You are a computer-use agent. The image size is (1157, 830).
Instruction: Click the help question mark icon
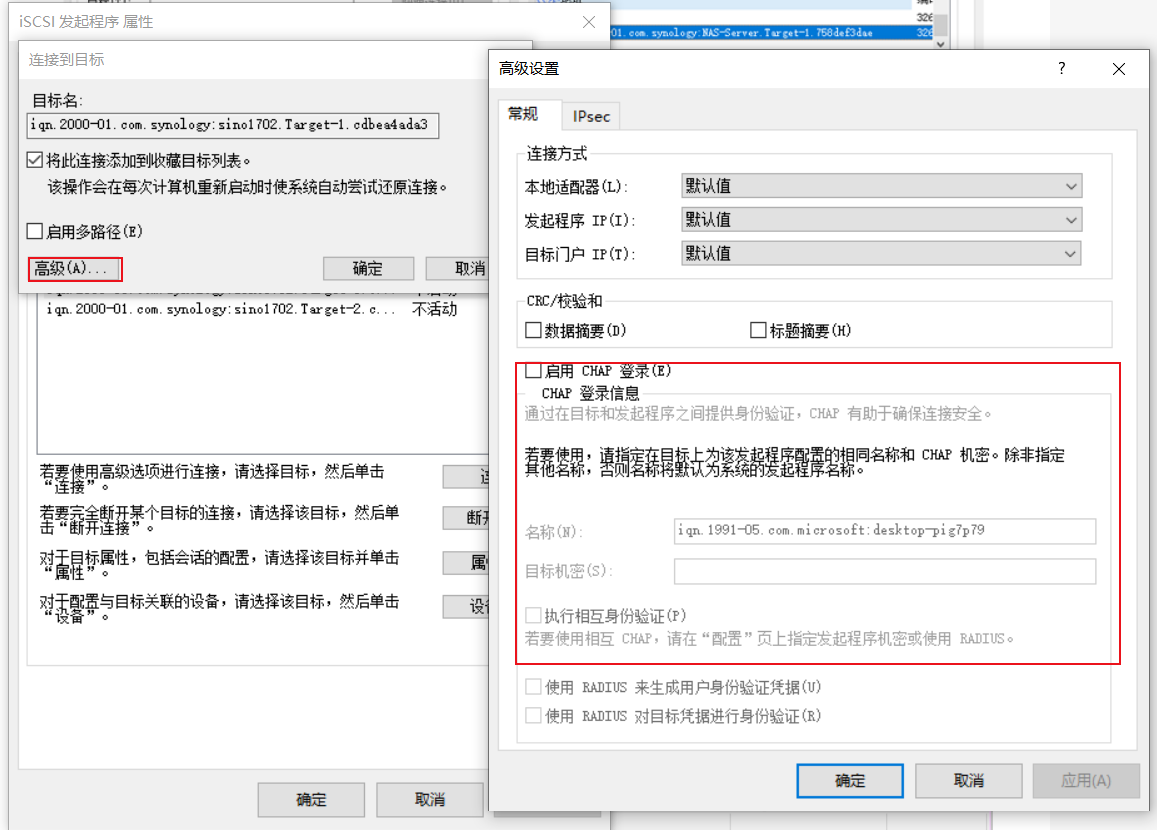(x=1061, y=69)
